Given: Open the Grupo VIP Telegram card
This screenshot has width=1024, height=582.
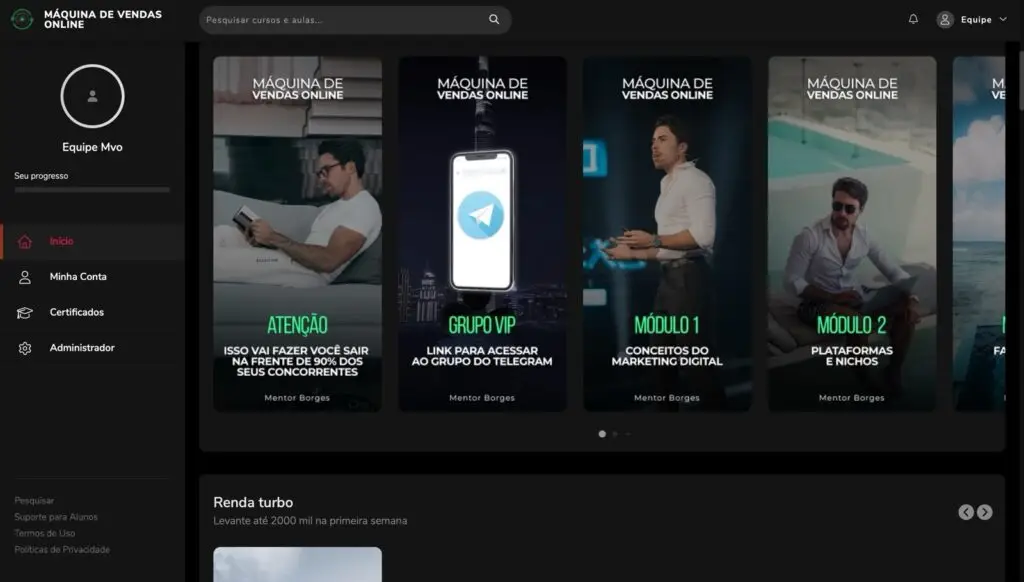Looking at the screenshot, I should pos(482,233).
